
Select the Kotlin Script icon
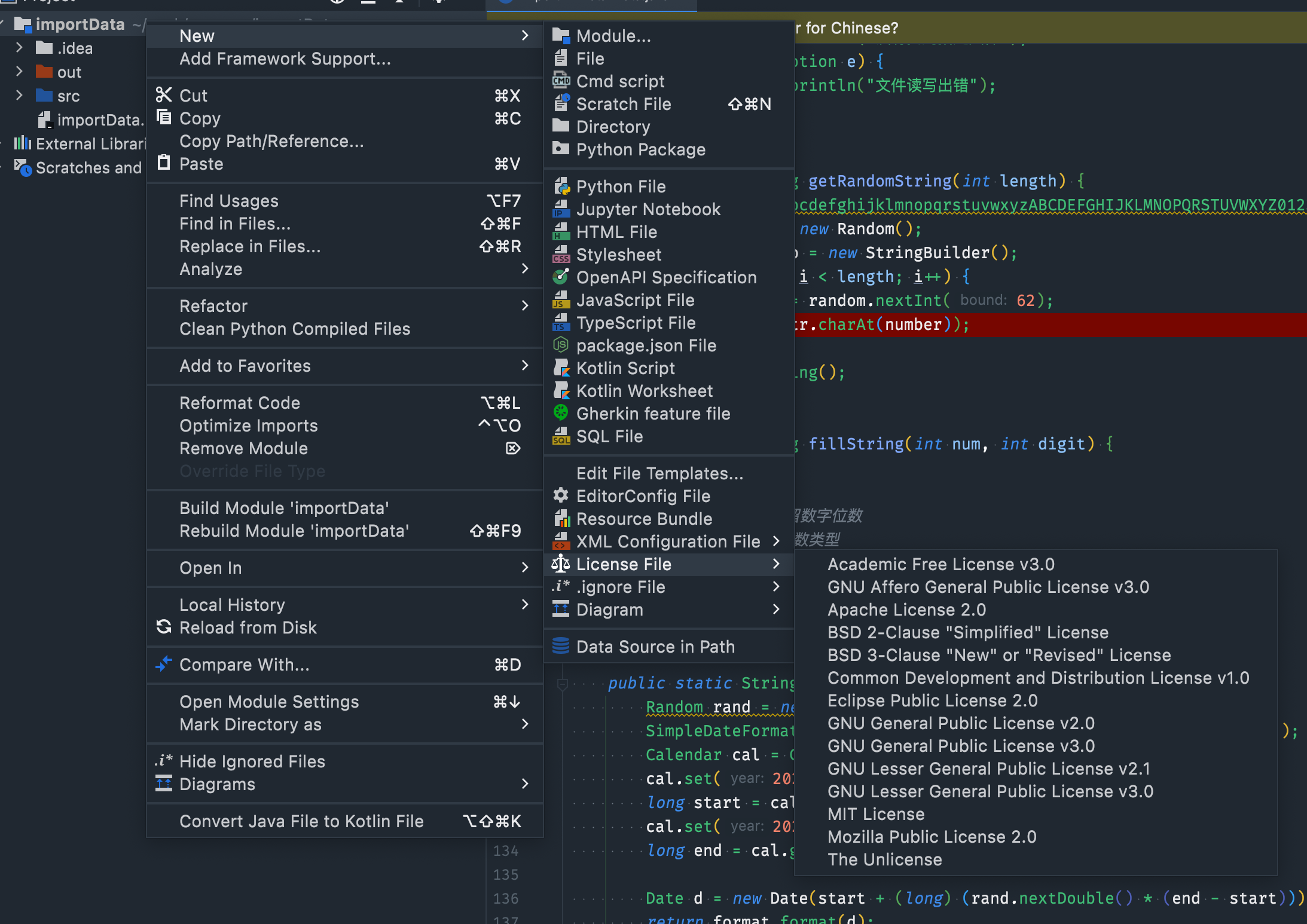tap(561, 368)
